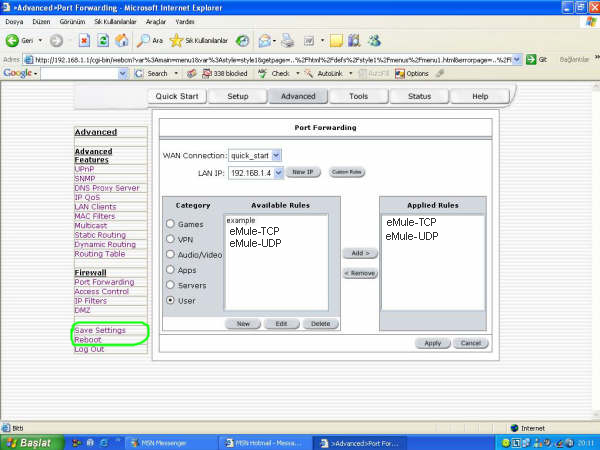Image resolution: width=600 pixels, height=450 pixels.
Task: Select the VPN category radio button
Action: point(170,239)
